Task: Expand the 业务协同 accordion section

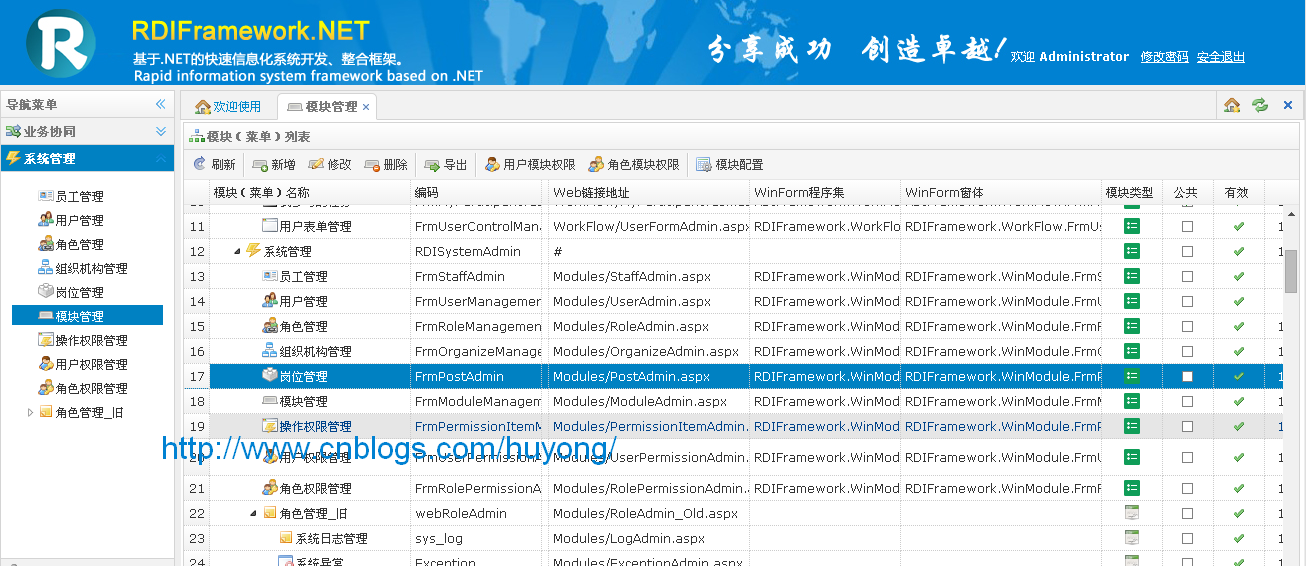Action: [160, 132]
